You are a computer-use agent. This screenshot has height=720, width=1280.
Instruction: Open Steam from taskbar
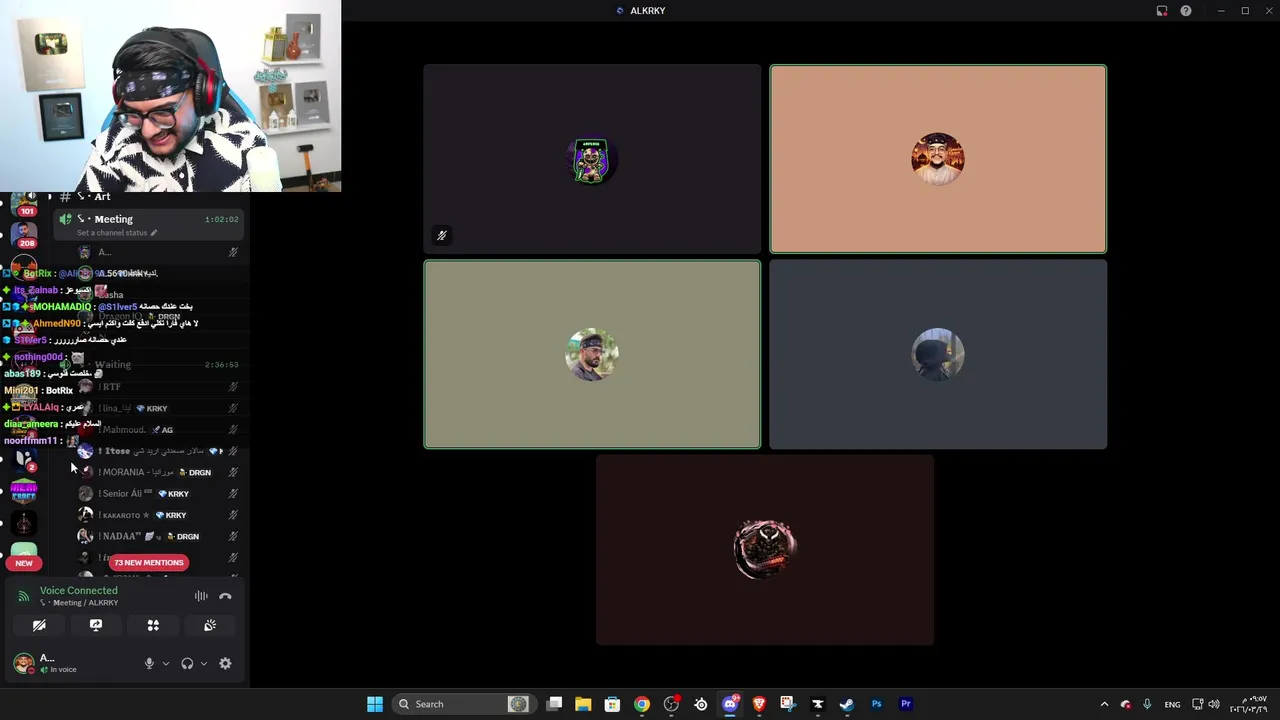tap(847, 704)
